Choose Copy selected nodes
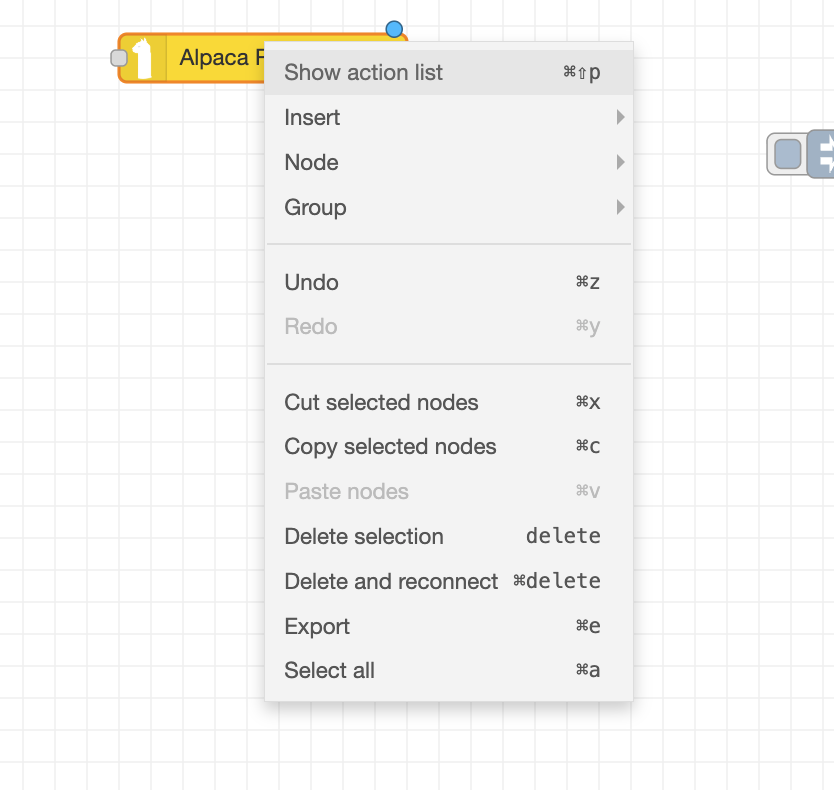This screenshot has width=834, height=790. (x=390, y=447)
